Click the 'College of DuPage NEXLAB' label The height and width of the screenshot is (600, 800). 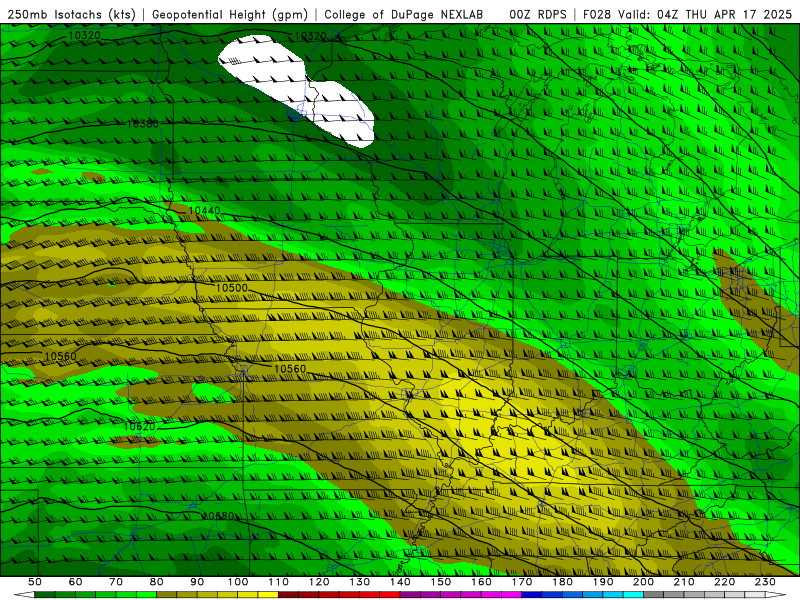pos(403,14)
